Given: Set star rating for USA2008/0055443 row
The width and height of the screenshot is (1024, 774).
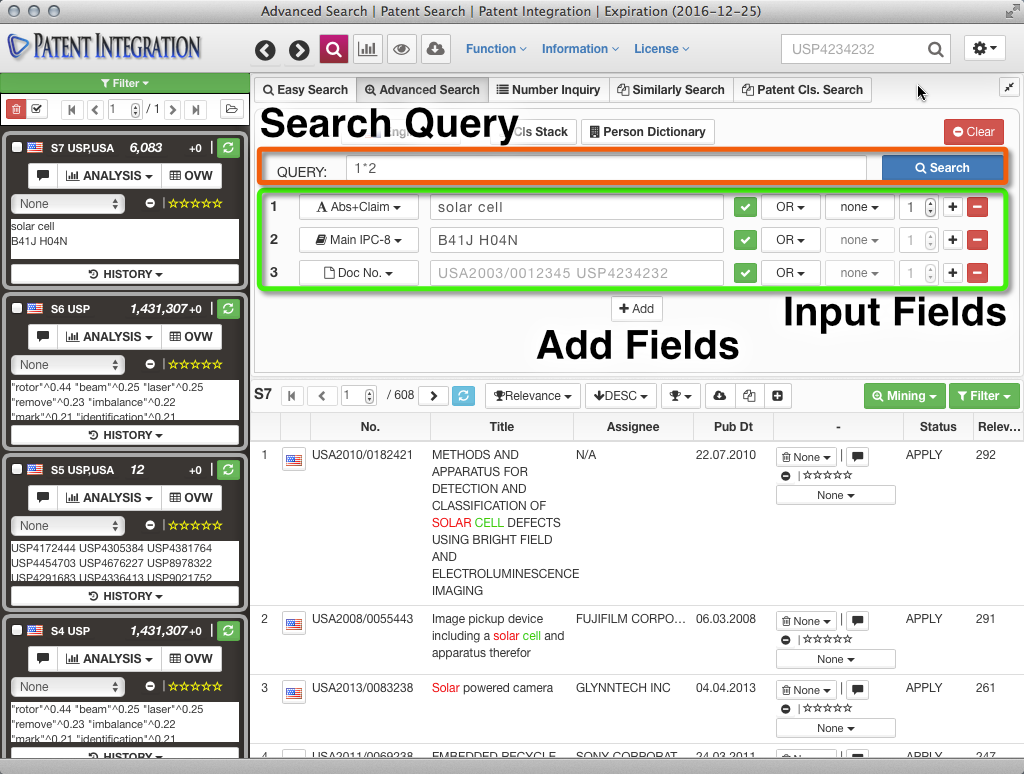Looking at the screenshot, I should [827, 639].
